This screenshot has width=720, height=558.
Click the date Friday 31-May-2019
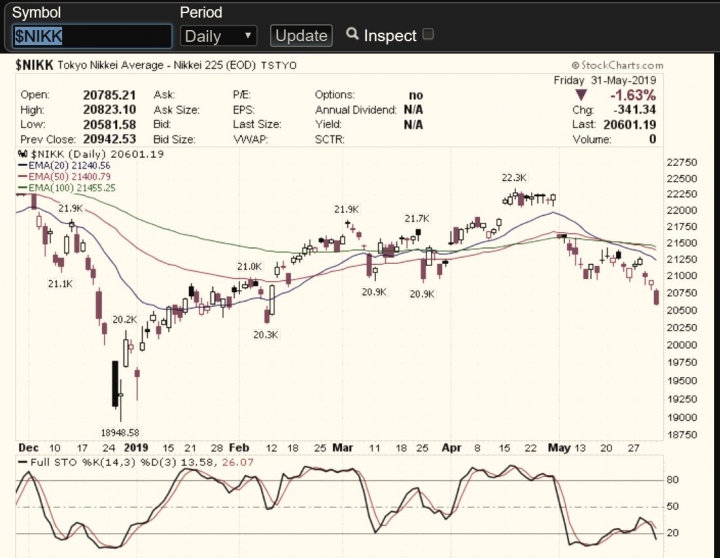click(605, 80)
